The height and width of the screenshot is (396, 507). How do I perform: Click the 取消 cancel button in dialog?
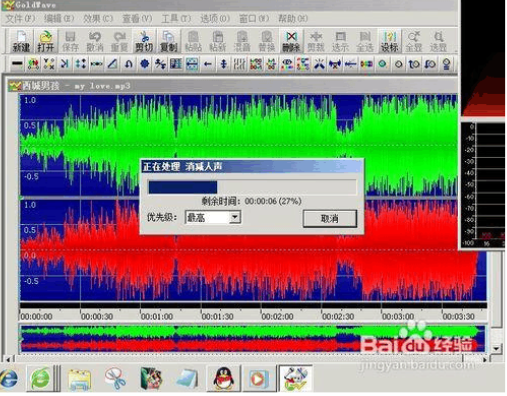pos(330,219)
